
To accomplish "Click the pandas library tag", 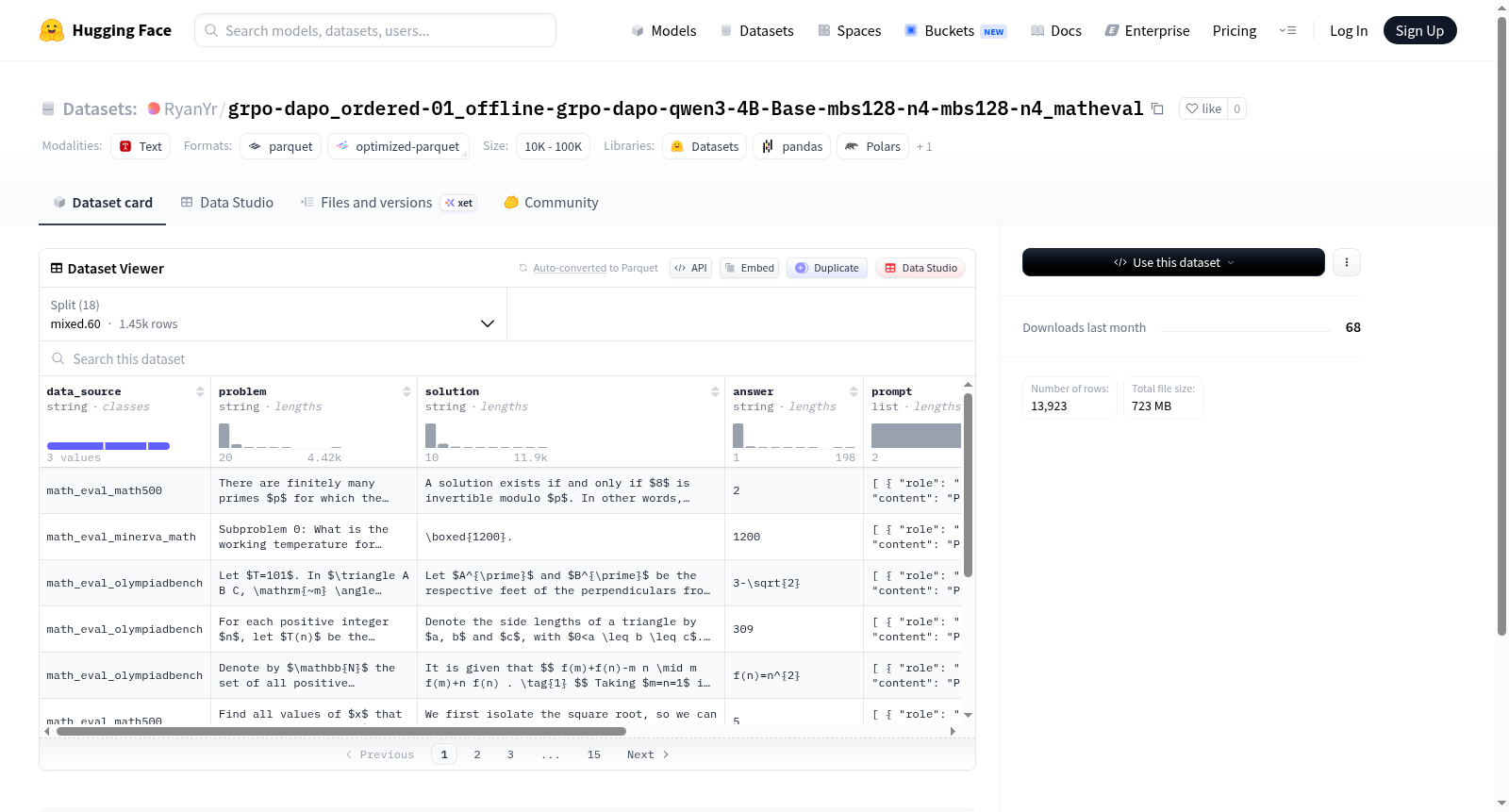I will point(792,146).
